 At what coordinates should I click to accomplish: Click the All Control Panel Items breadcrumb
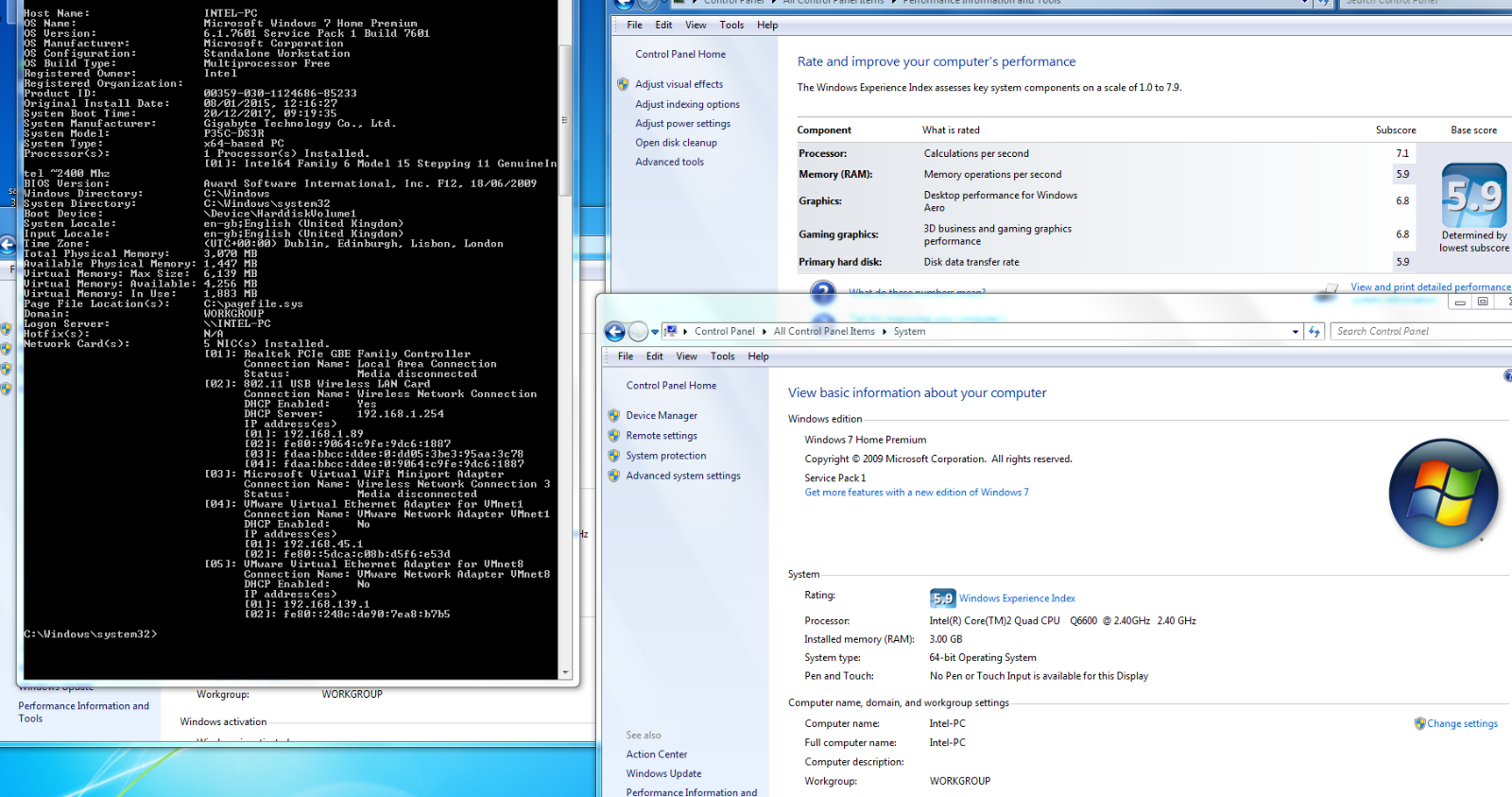click(x=824, y=332)
